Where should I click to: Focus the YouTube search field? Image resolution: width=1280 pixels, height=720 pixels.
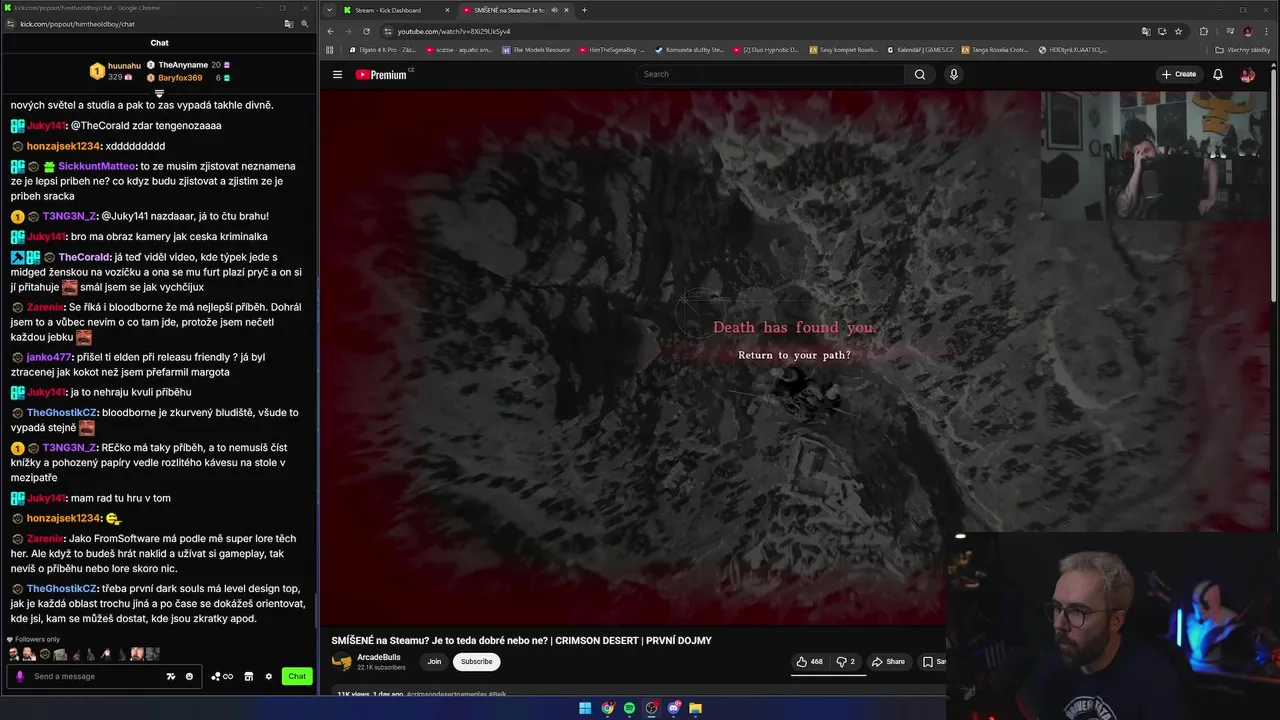coord(770,74)
